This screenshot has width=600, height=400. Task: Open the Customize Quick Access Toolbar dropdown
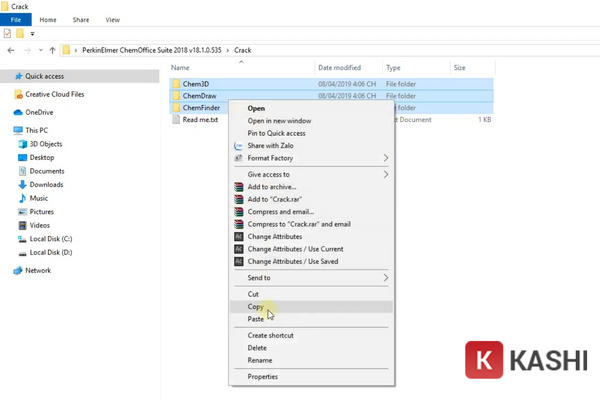(33, 34)
